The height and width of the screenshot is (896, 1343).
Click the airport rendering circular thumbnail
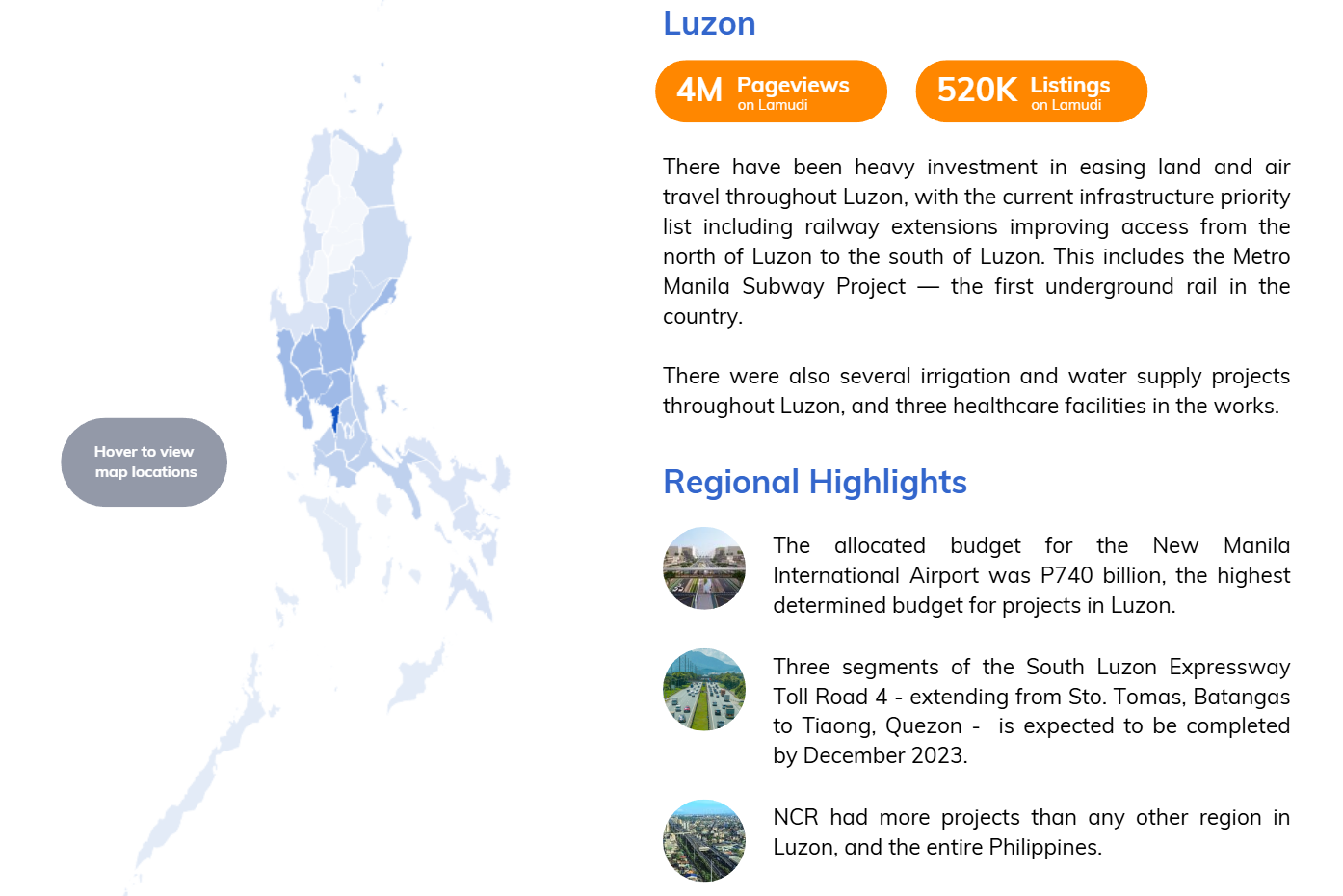point(703,568)
